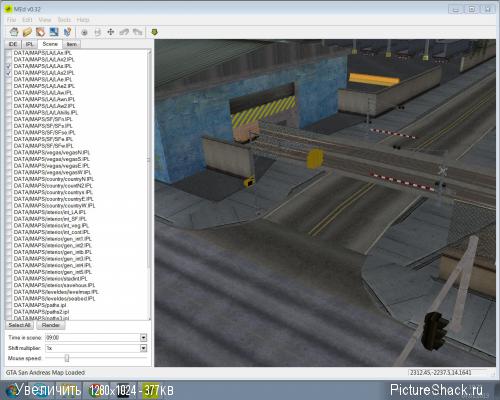Enable the countryN.IPL checkbox
The height and width of the screenshot is (400, 500).
coord(9,179)
